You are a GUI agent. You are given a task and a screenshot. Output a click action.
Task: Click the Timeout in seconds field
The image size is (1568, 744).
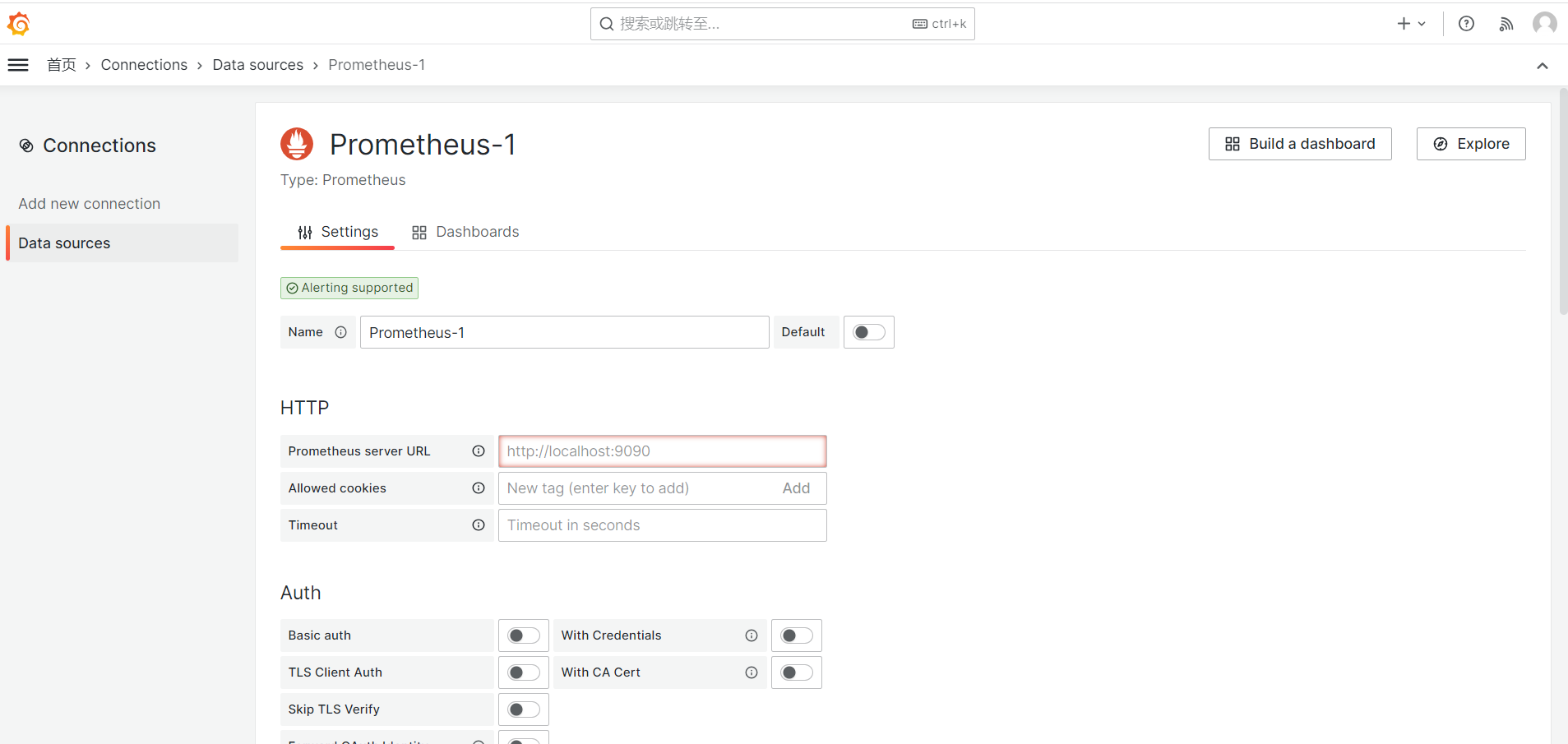pos(663,525)
